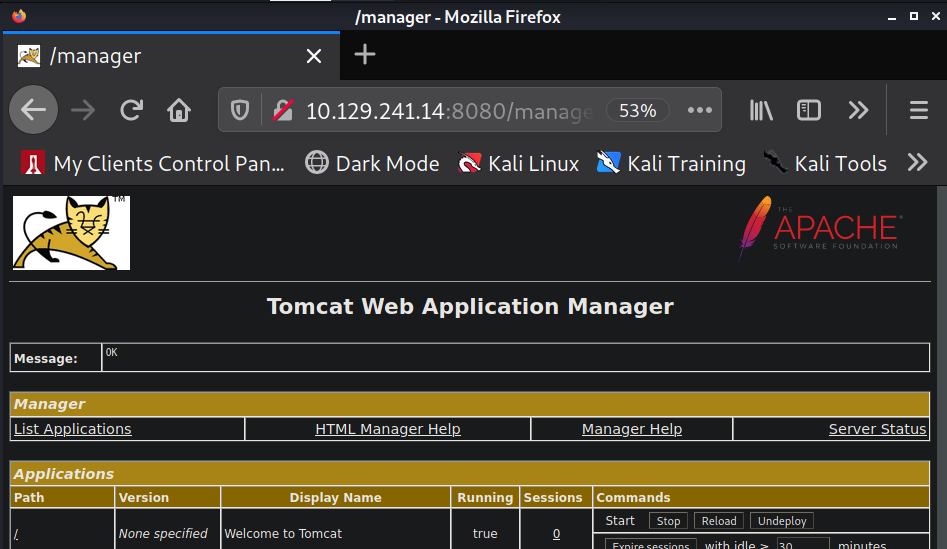Screen dimensions: 947x549
Task: Open the Firefox hamburger menu
Action: (x=919, y=111)
